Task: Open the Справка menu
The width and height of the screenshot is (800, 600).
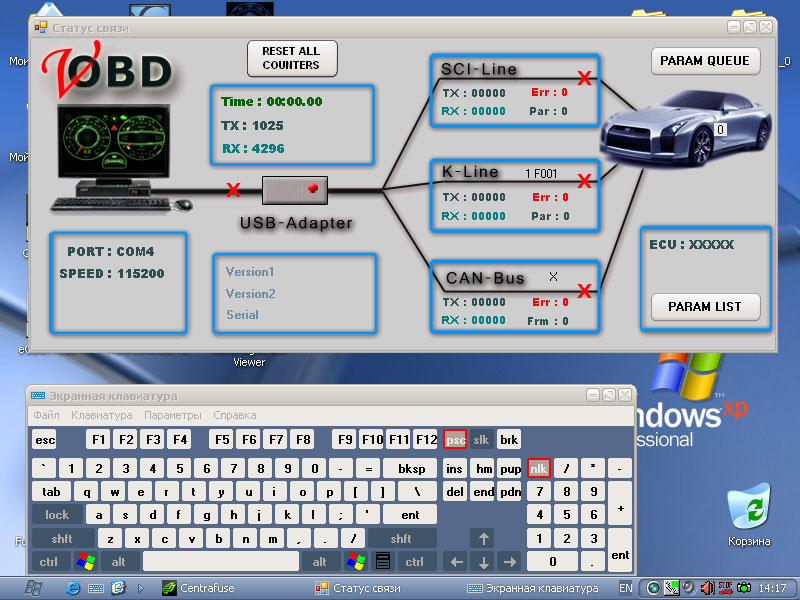Action: click(235, 415)
